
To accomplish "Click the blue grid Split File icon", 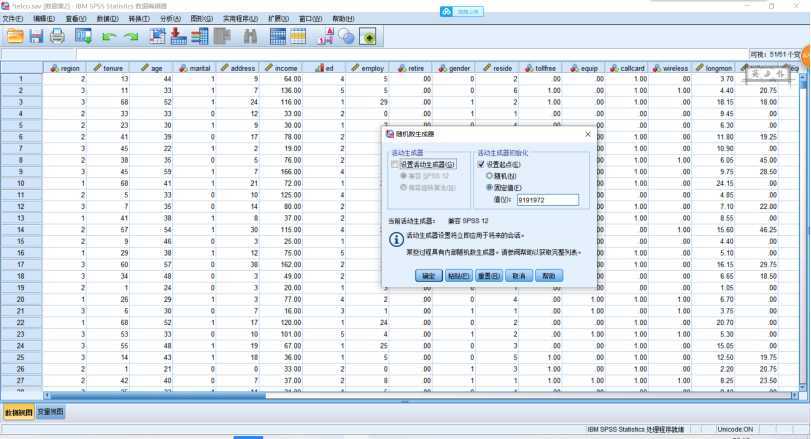I will 278,36.
